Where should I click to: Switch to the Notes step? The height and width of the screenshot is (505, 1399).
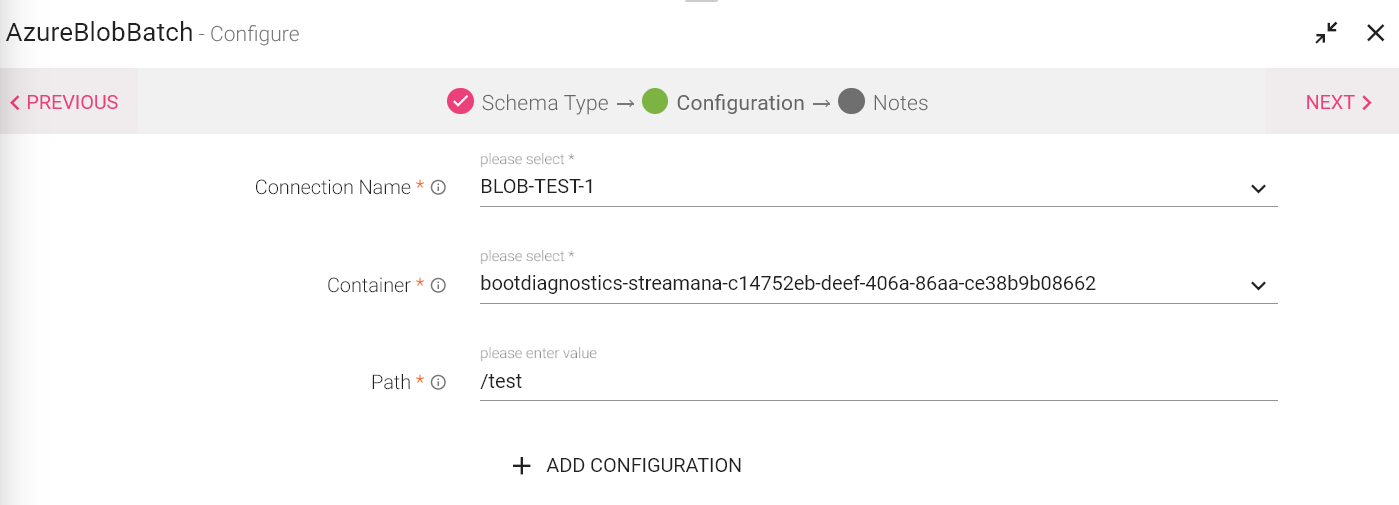900,103
